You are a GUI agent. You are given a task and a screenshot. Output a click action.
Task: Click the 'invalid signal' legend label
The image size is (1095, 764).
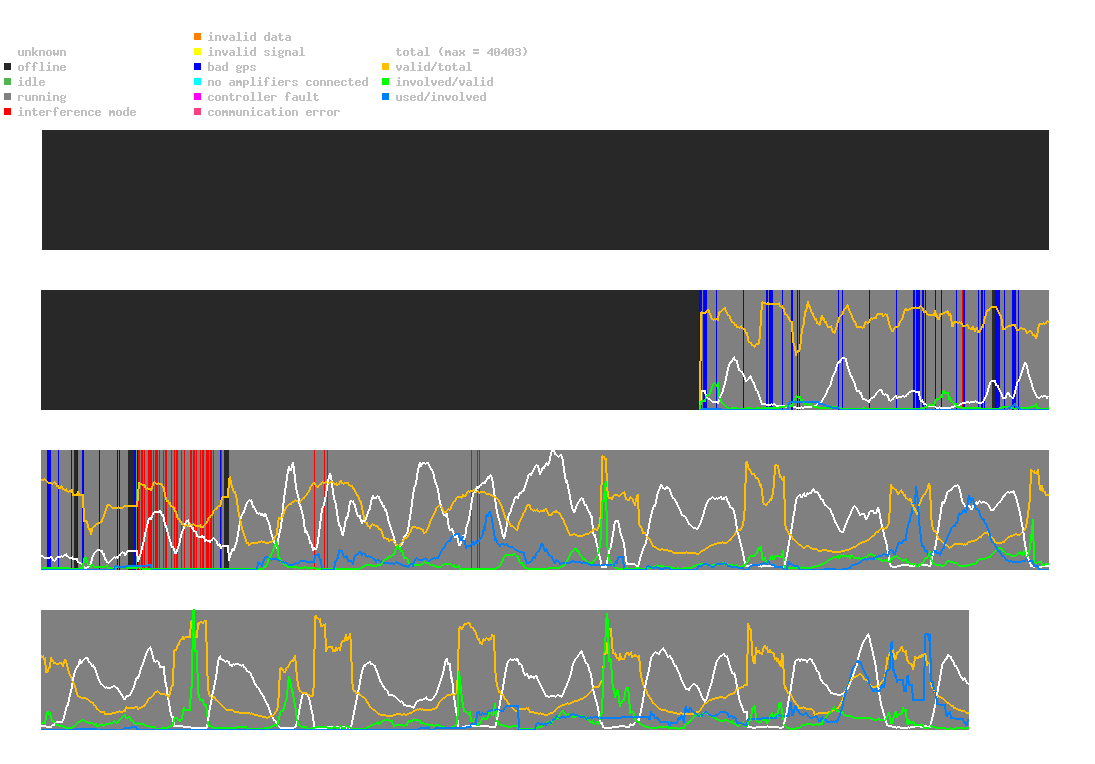click(x=256, y=52)
